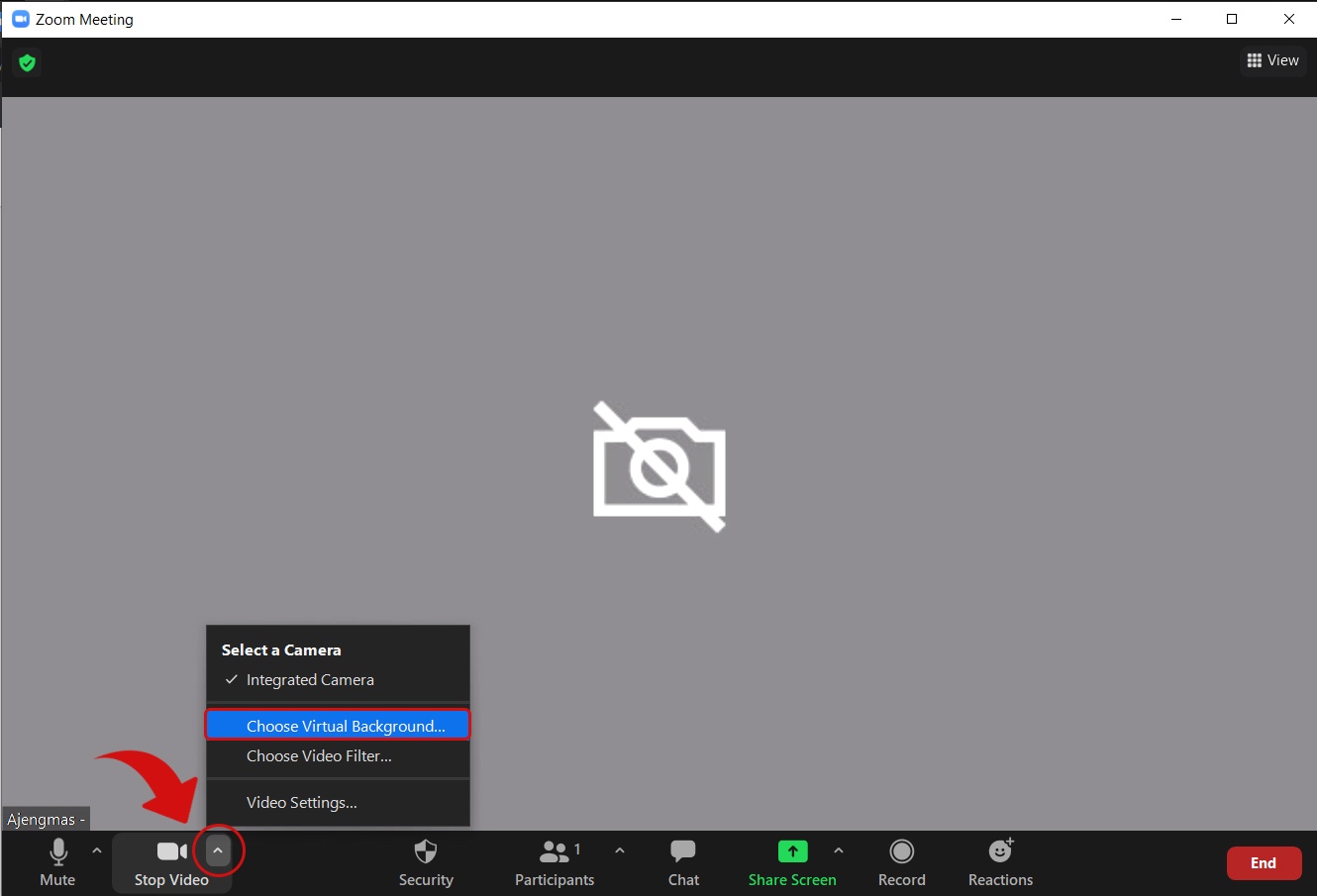The image size is (1317, 896).
Task: Stop the video camera
Action: 171,861
